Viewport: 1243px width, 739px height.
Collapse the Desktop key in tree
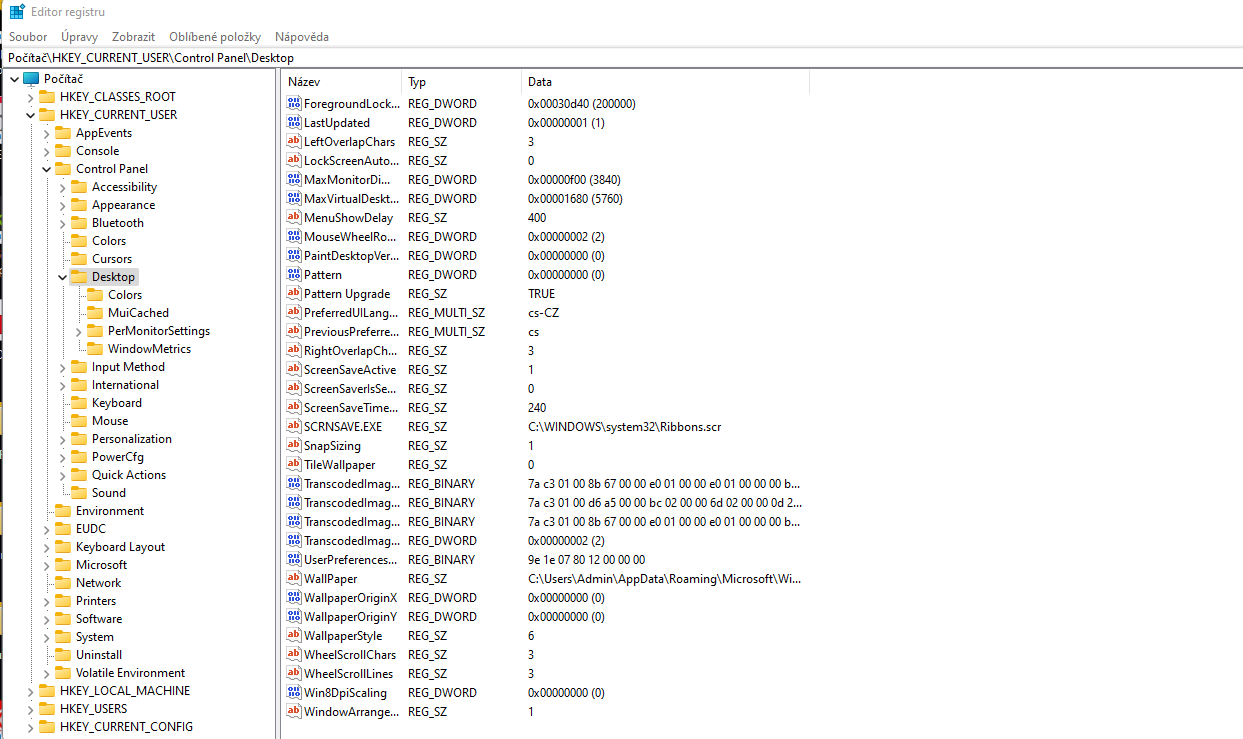(x=62, y=277)
